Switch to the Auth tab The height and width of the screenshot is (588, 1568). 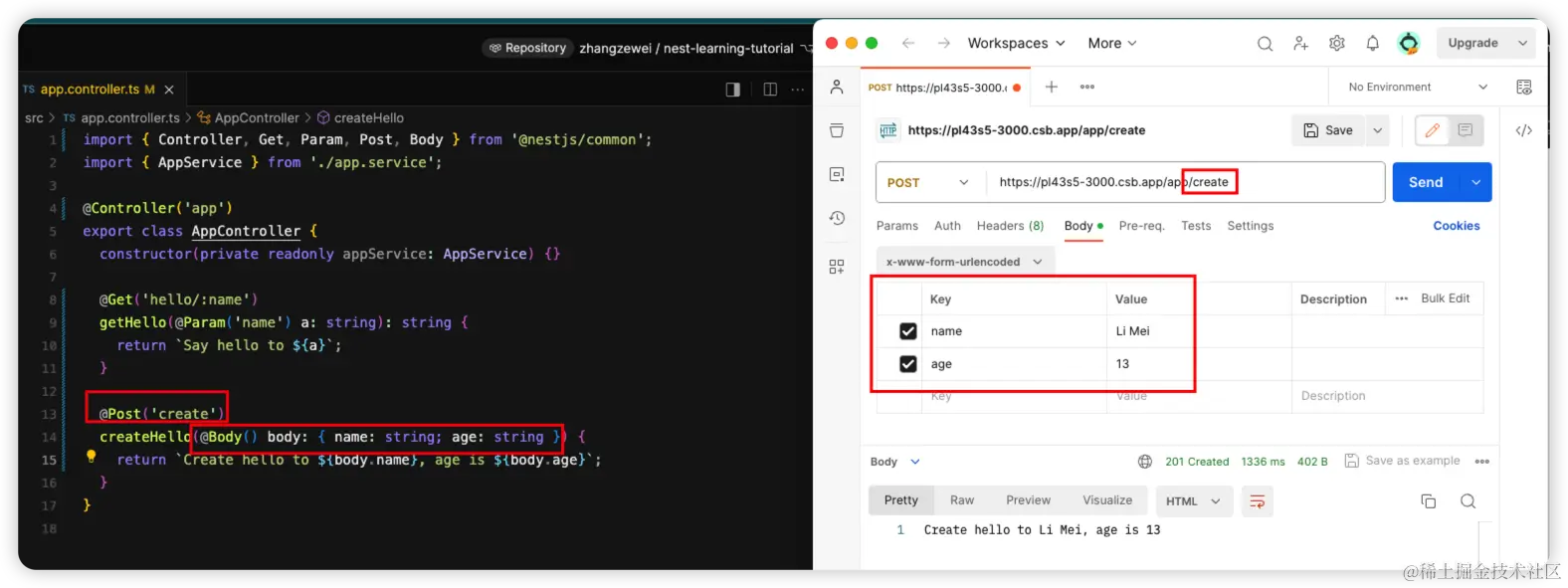[947, 226]
